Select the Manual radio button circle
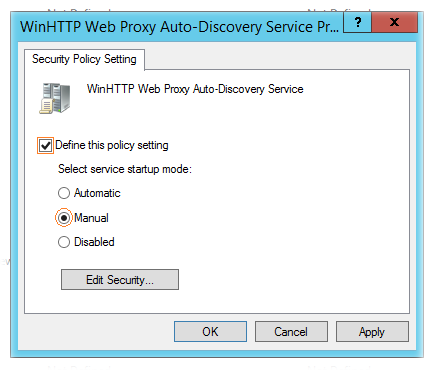 click(64, 218)
